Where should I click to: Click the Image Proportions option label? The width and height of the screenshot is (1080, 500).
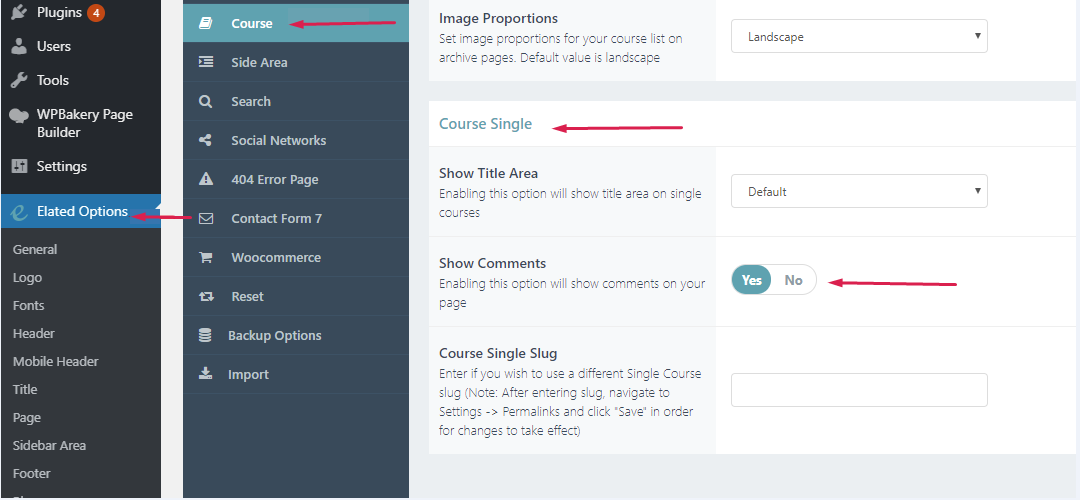(x=499, y=19)
